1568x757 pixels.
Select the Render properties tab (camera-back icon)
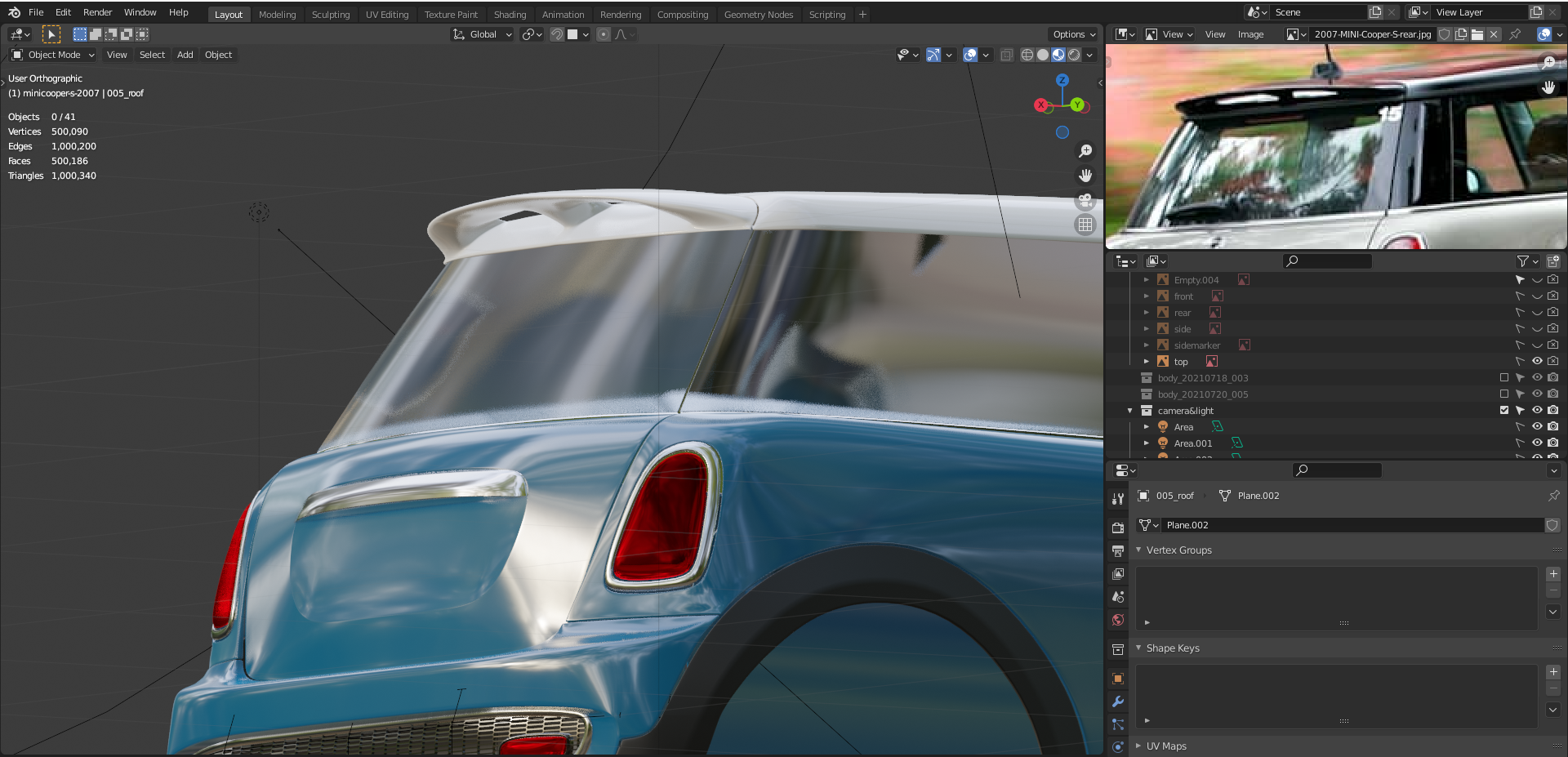coord(1117,527)
